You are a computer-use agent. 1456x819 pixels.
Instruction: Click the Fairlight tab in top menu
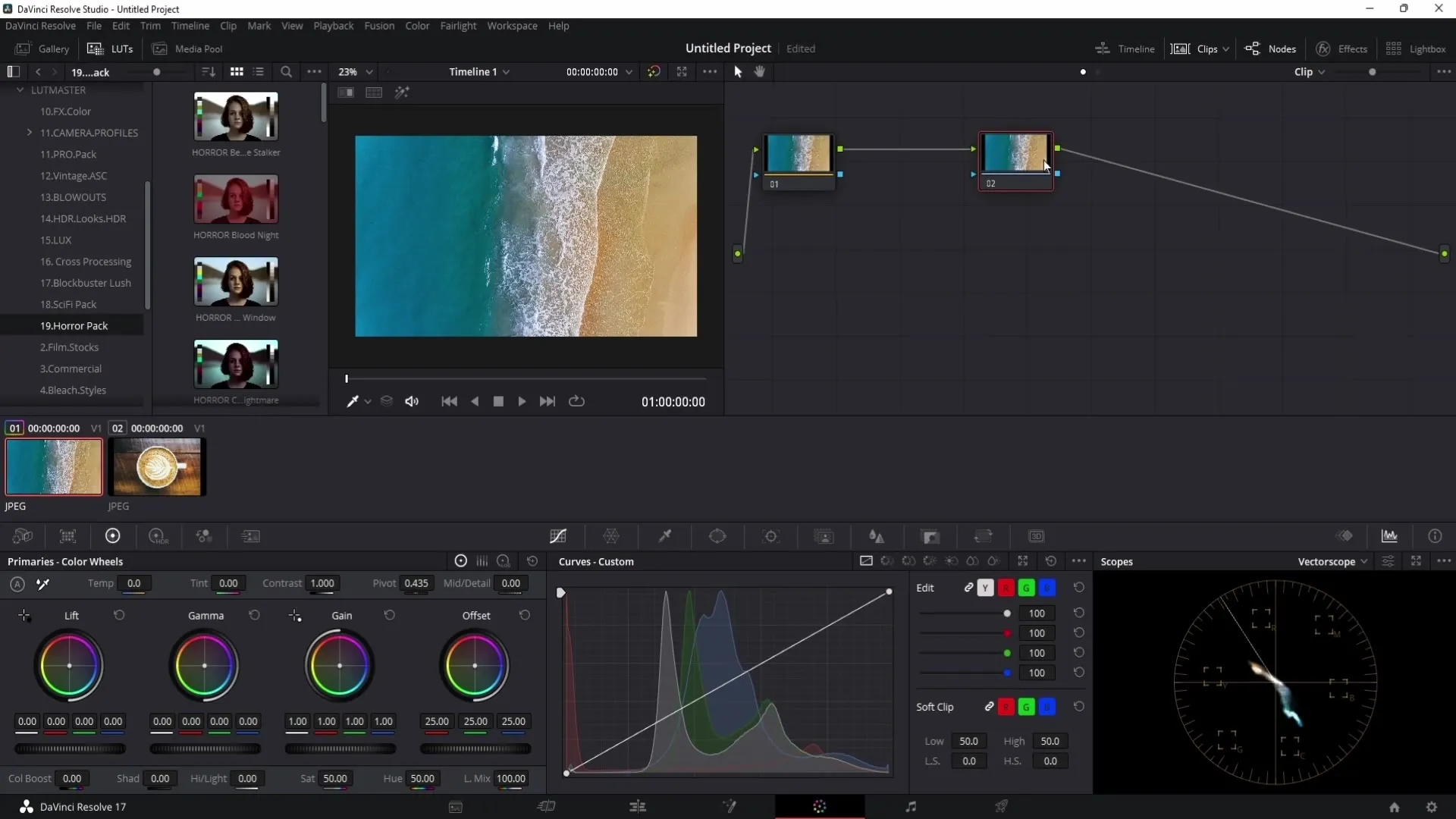pos(459,25)
